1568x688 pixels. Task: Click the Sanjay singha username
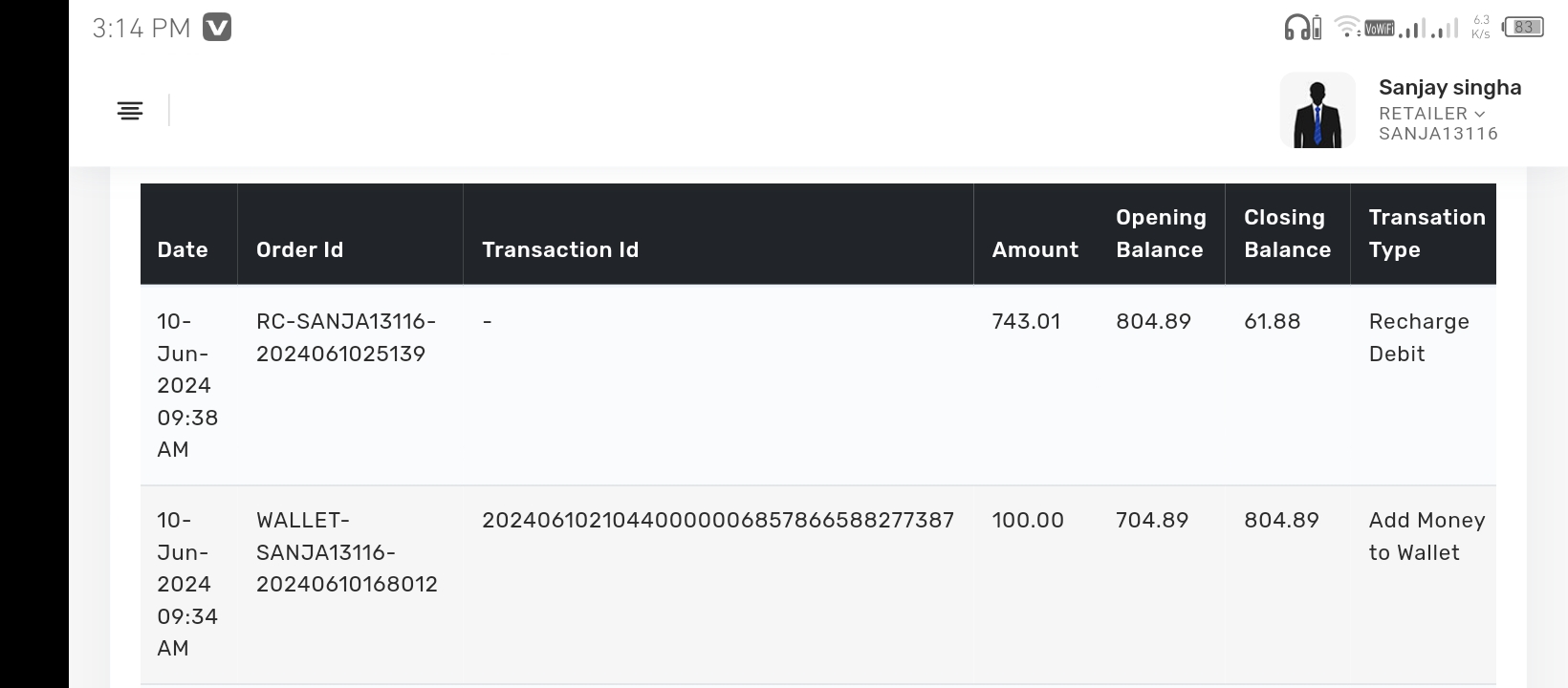[1449, 87]
